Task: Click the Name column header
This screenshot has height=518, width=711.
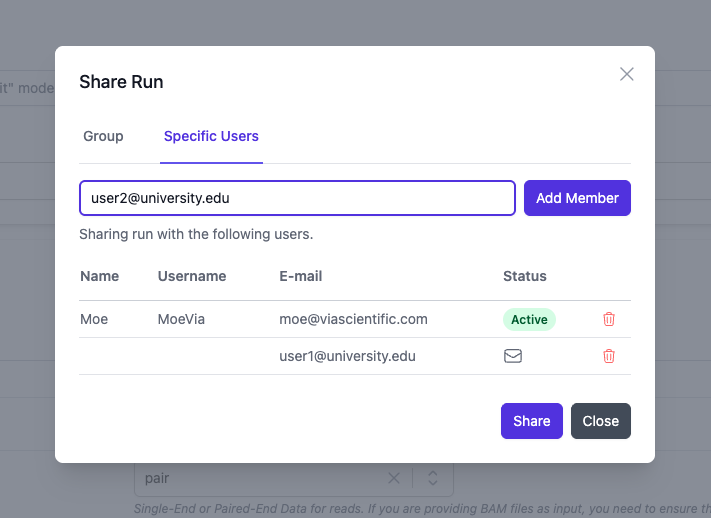Action: pyautogui.click(x=99, y=276)
